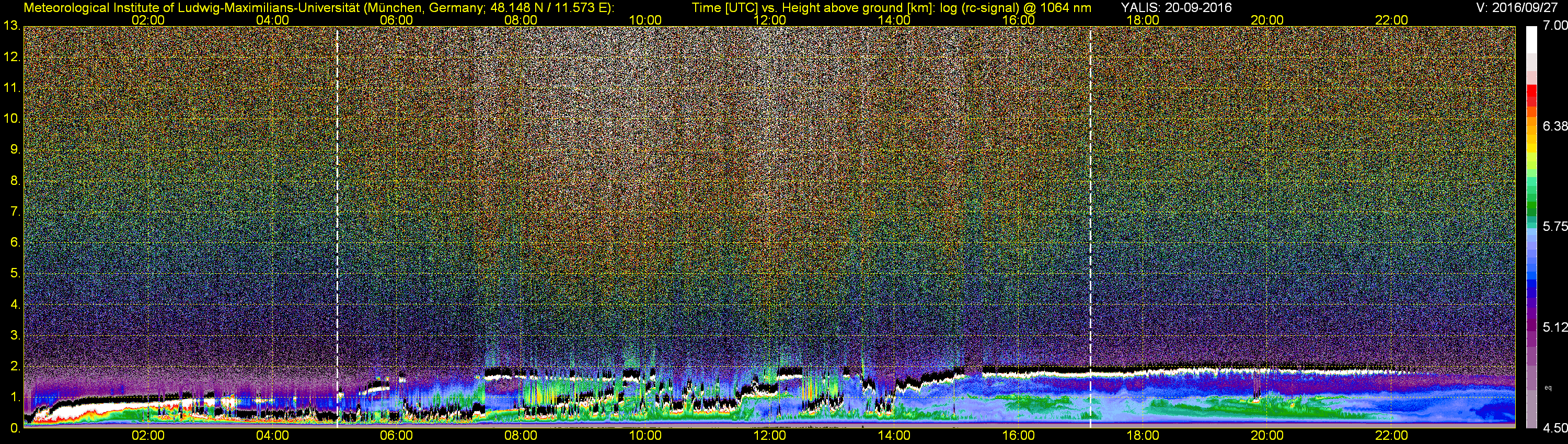This screenshot has width=1568, height=444.
Task: Click the 'V: 2016/09/27' version date text
Action: (1515, 7)
